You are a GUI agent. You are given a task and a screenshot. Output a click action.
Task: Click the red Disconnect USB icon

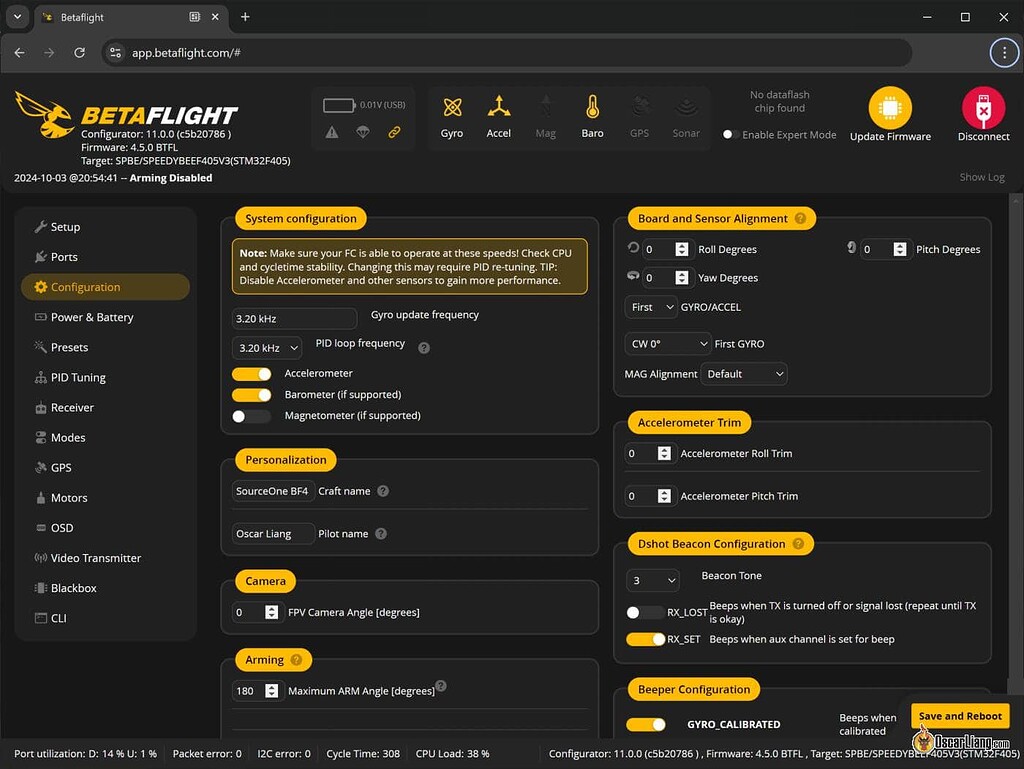pyautogui.click(x=984, y=108)
